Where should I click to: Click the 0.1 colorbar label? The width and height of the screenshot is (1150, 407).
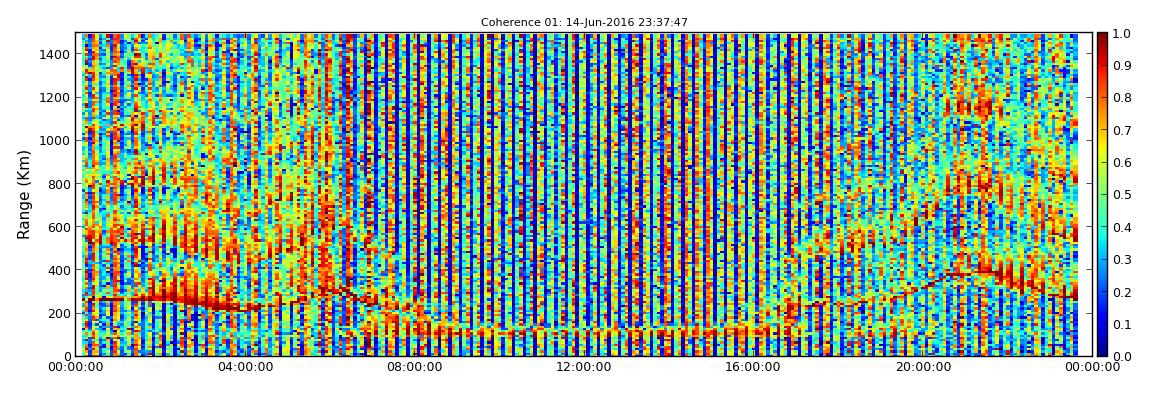tap(1121, 324)
